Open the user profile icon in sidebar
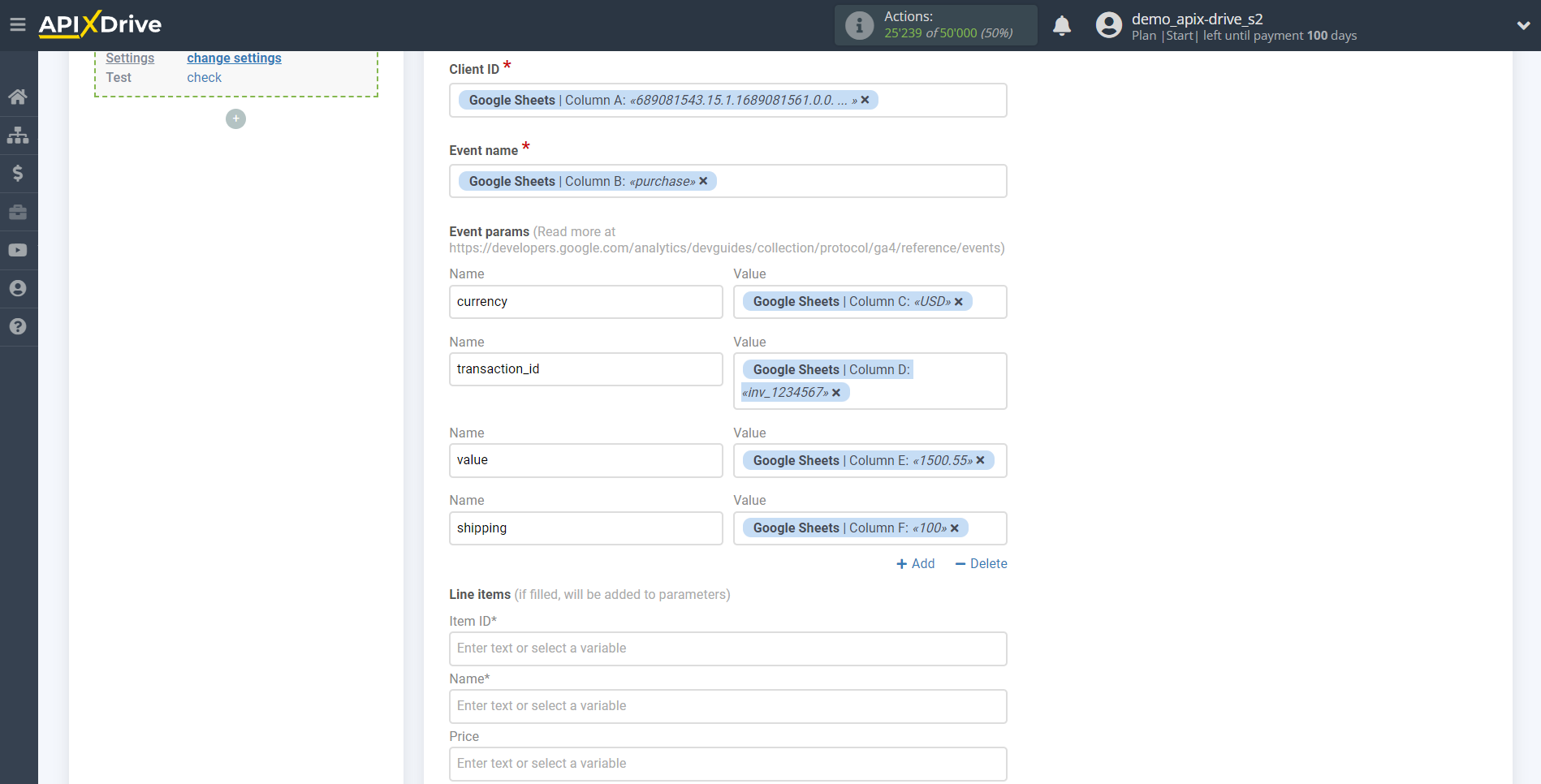This screenshot has width=1541, height=784. [x=18, y=288]
